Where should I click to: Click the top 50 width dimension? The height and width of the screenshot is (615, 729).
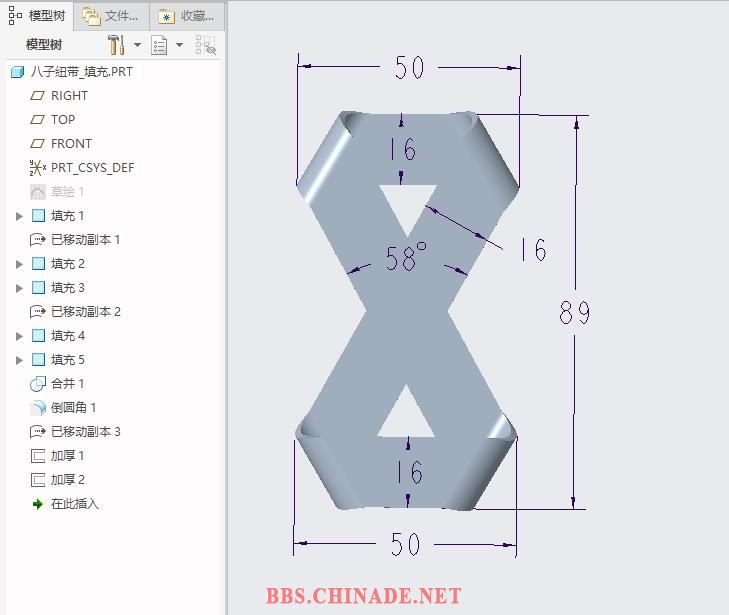click(x=409, y=67)
